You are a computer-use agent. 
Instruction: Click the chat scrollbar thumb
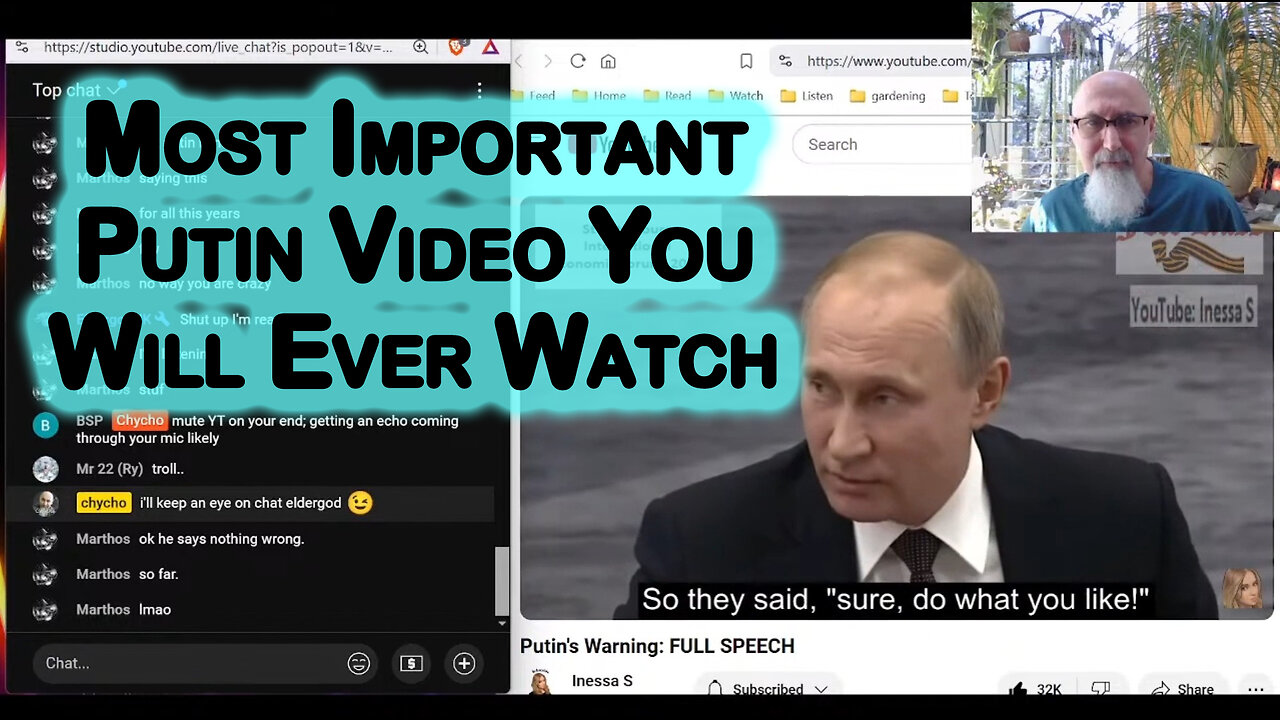[502, 580]
